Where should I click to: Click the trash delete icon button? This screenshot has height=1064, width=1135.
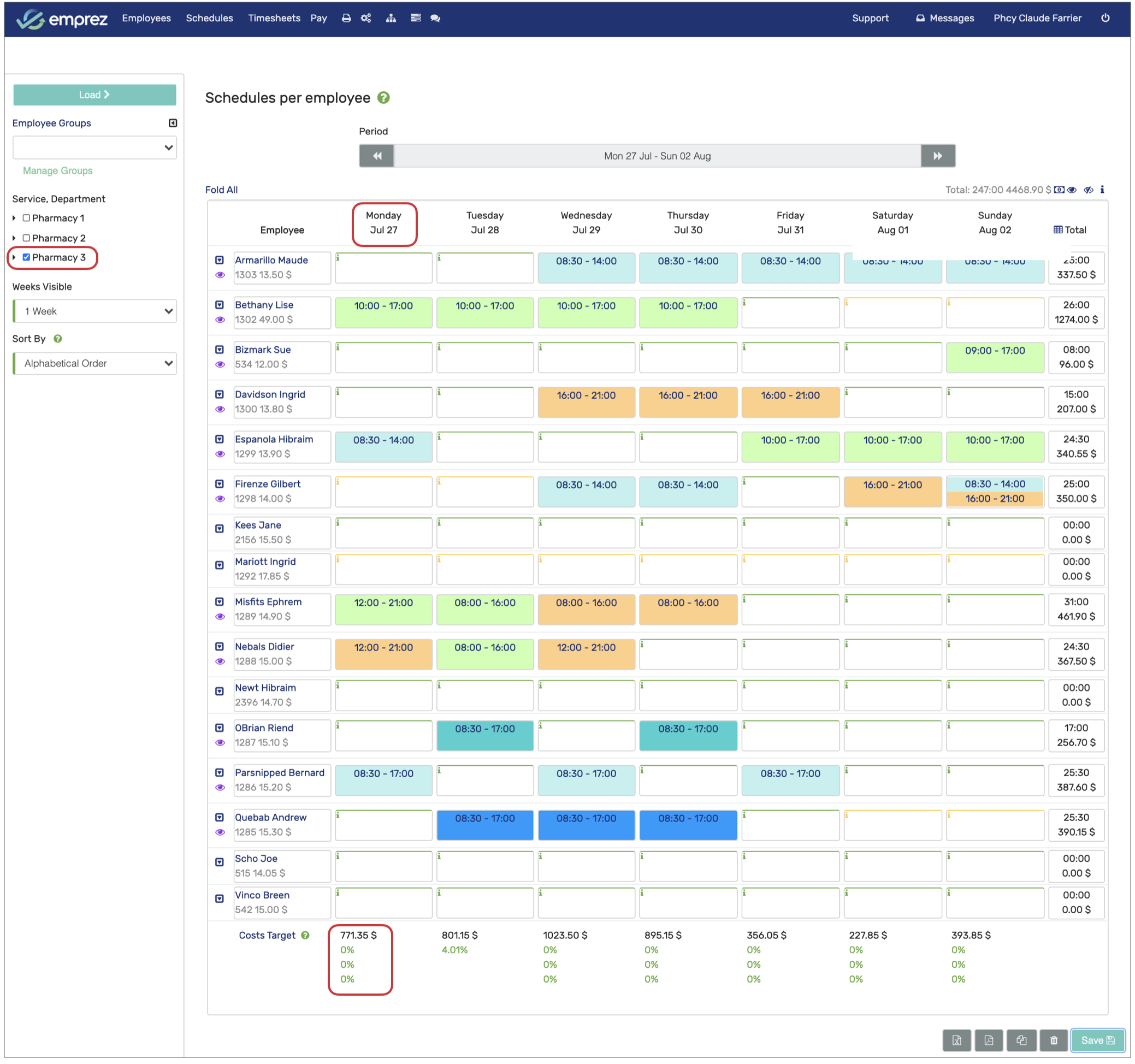click(x=1054, y=1040)
